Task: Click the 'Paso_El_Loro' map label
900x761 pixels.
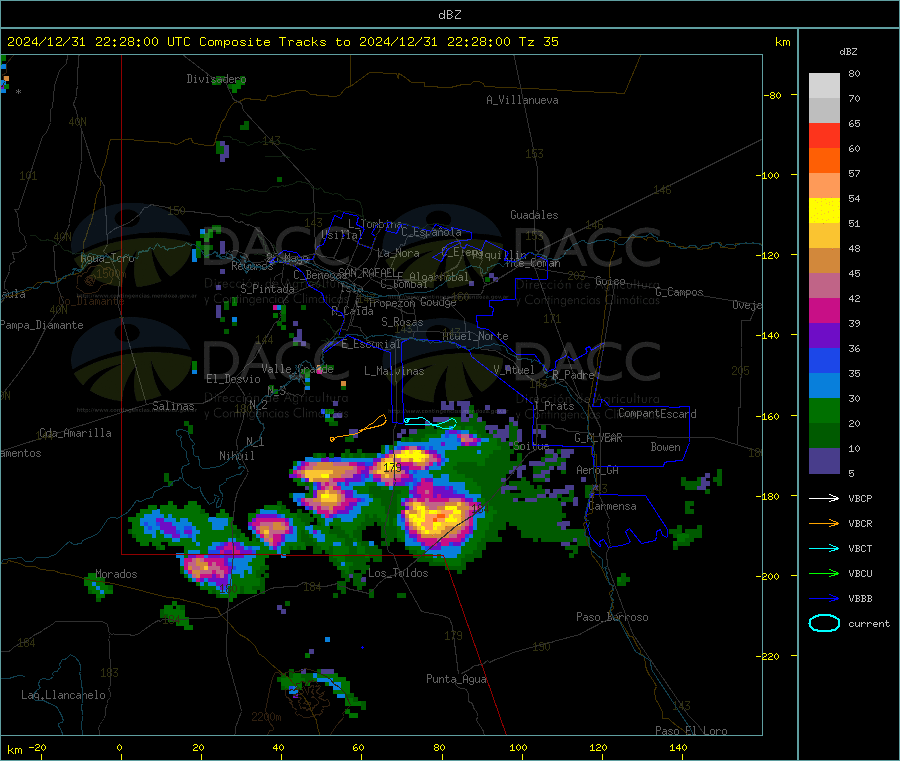Action: 691,731
